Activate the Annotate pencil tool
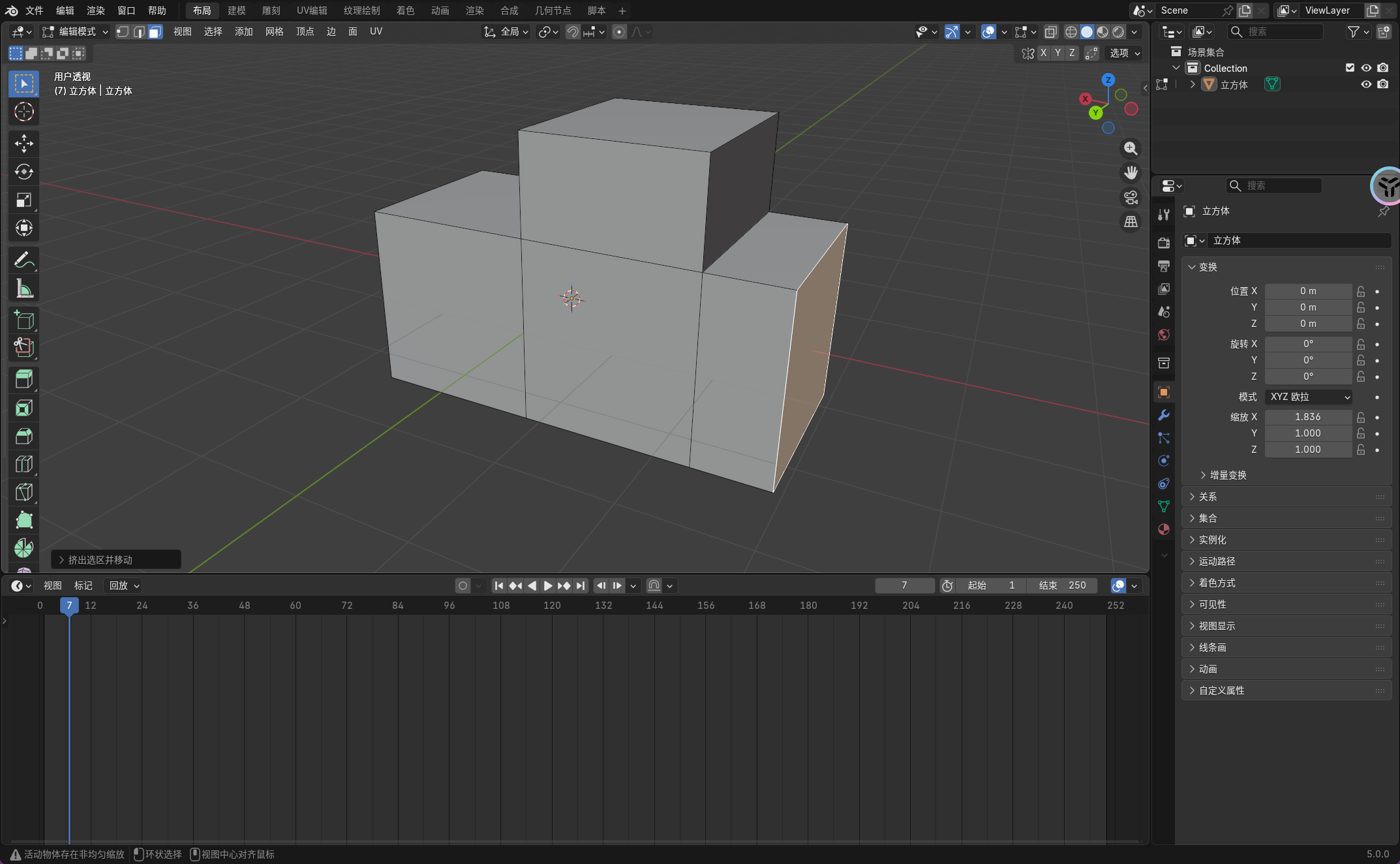The image size is (1400, 864). coord(24,260)
